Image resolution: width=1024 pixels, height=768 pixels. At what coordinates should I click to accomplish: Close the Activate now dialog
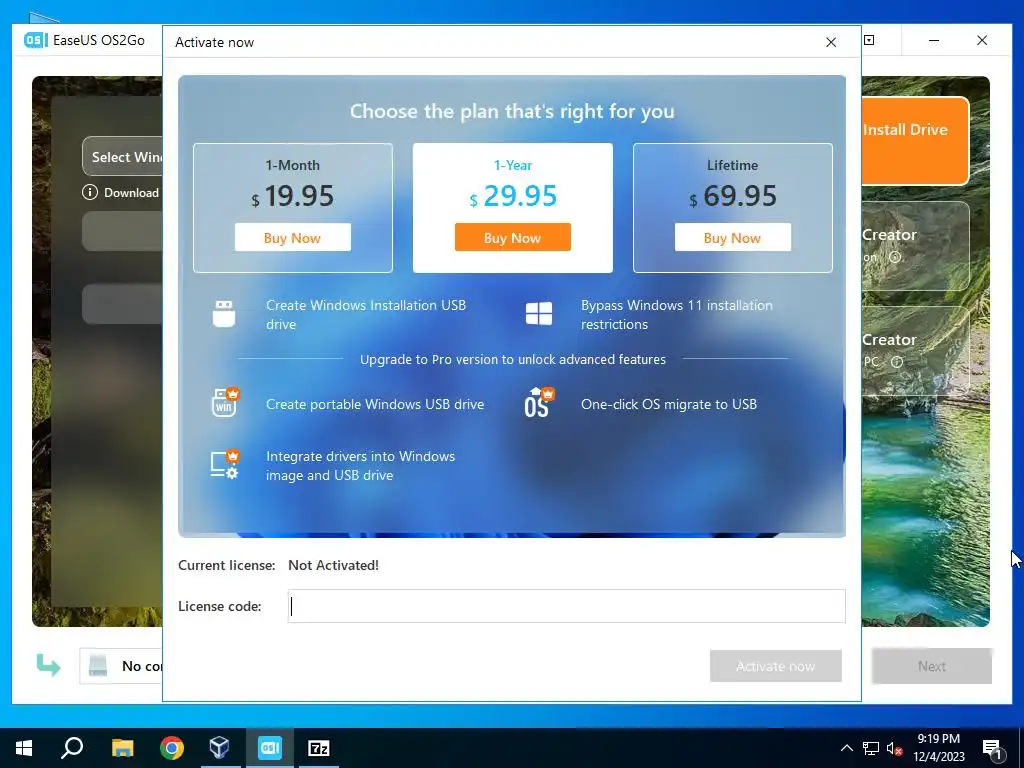831,42
